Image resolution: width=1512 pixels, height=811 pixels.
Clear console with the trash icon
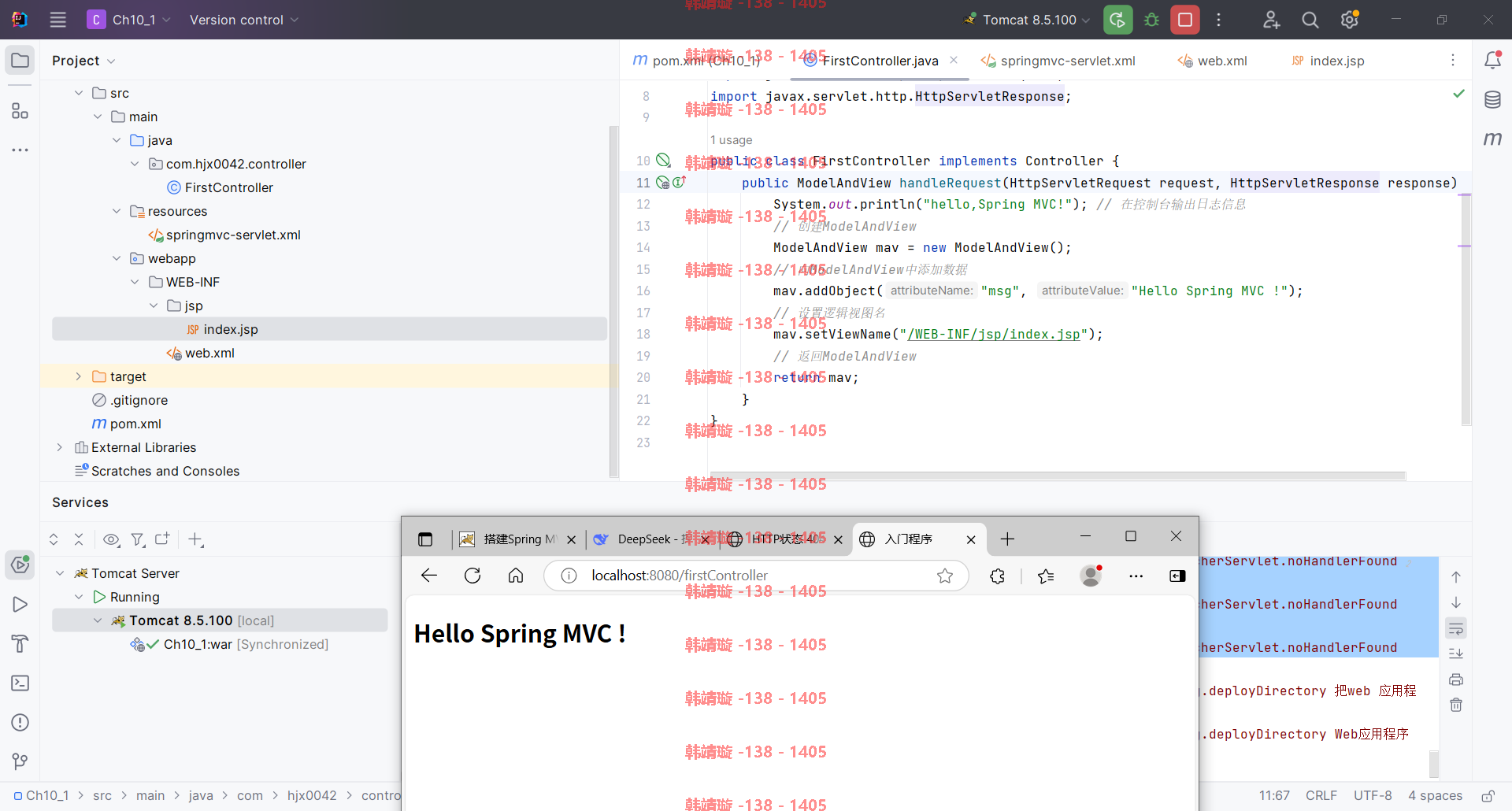pyautogui.click(x=1456, y=705)
